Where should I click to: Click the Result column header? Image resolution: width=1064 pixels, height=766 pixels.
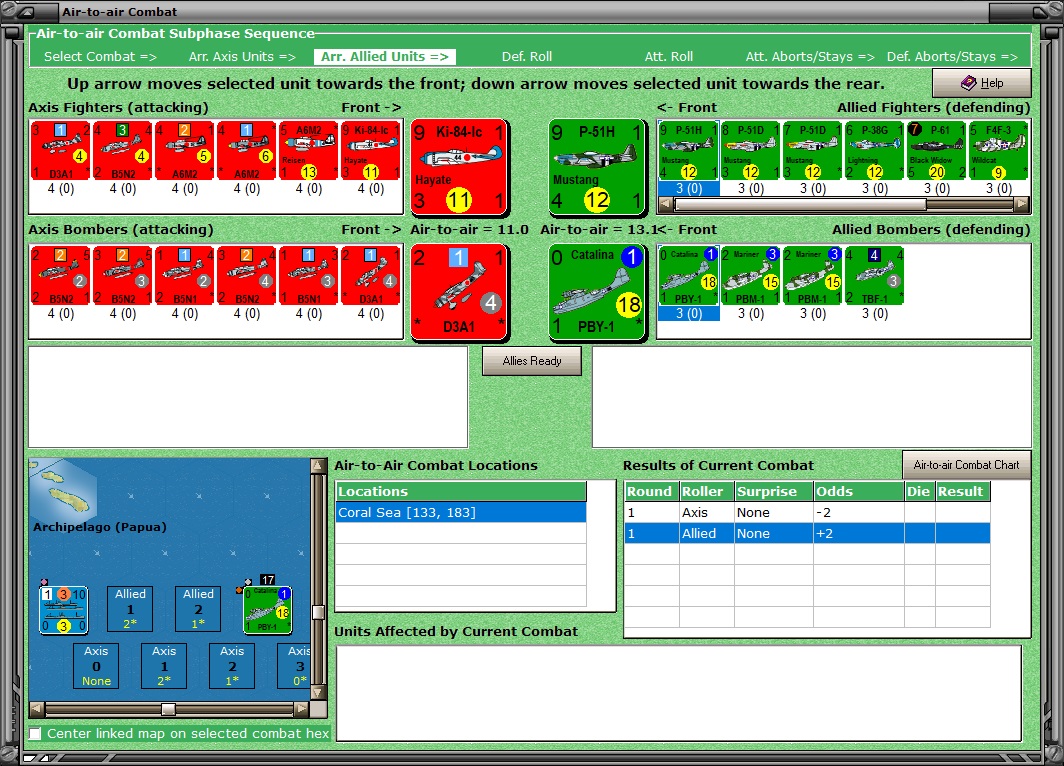[962, 491]
